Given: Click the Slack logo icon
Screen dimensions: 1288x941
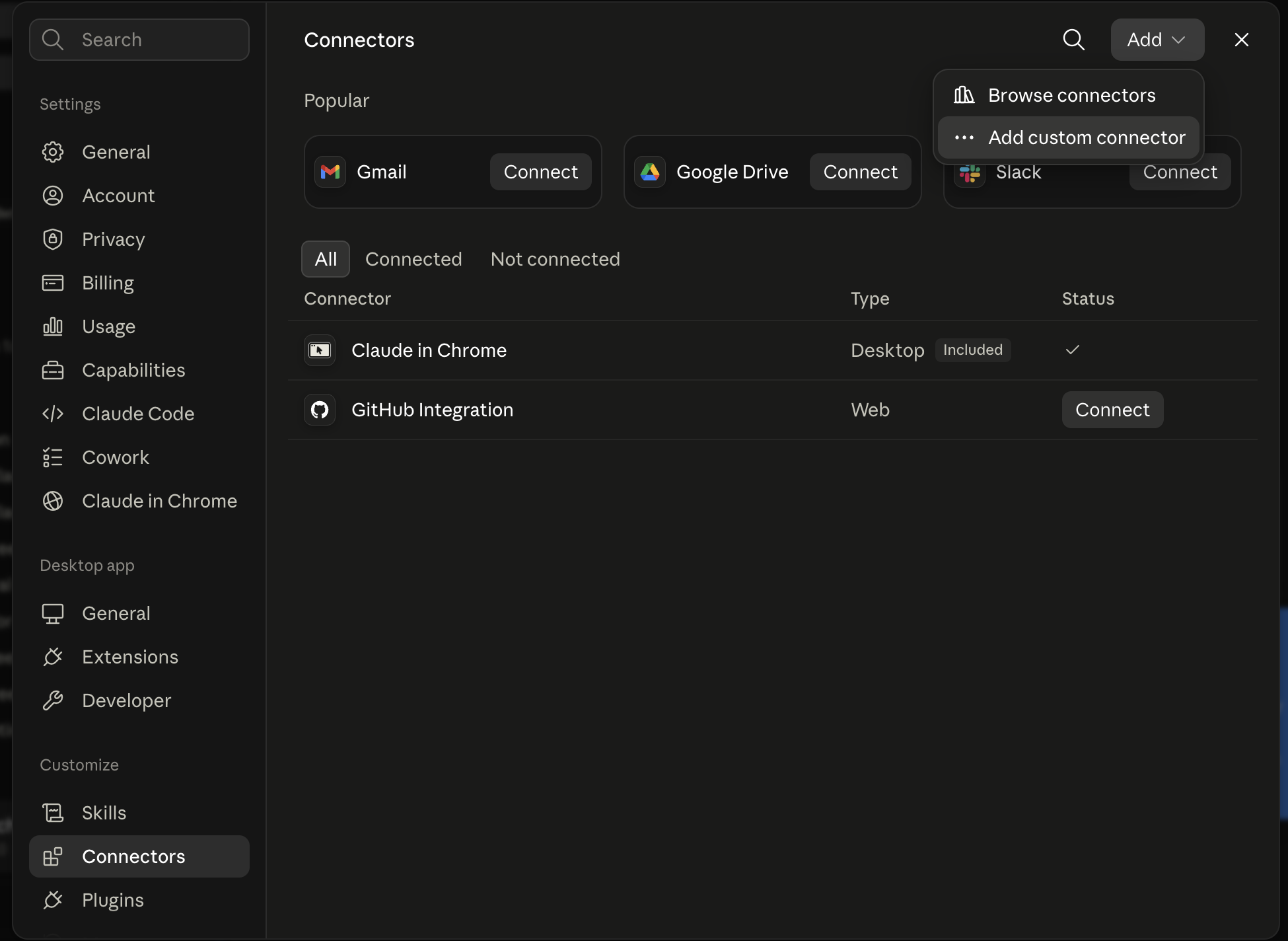Looking at the screenshot, I should click(x=970, y=174).
